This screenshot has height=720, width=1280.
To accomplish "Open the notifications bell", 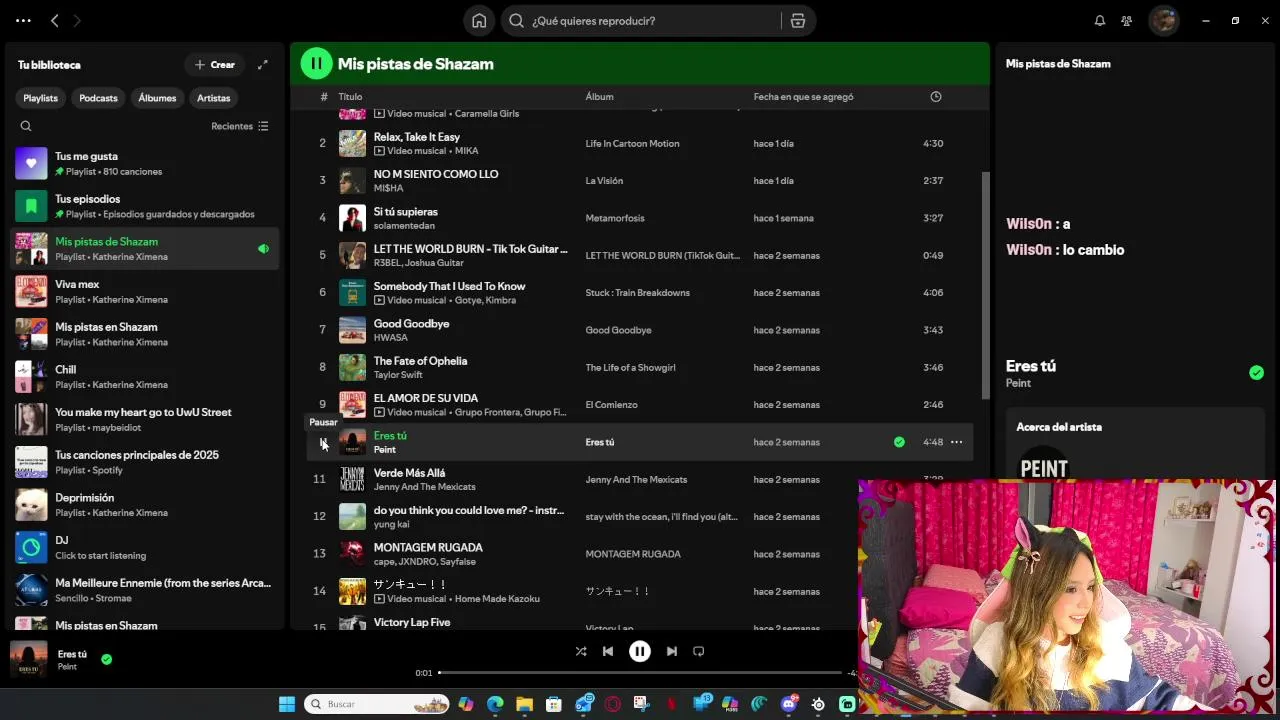I will 1100,21.
